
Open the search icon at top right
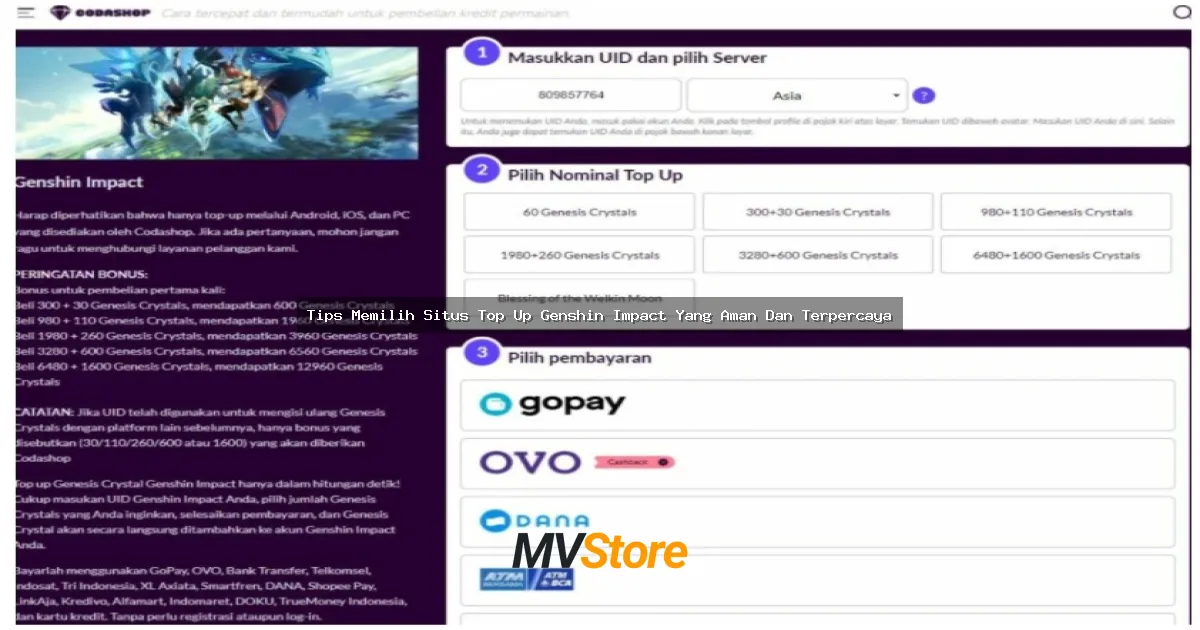pos(1181,13)
